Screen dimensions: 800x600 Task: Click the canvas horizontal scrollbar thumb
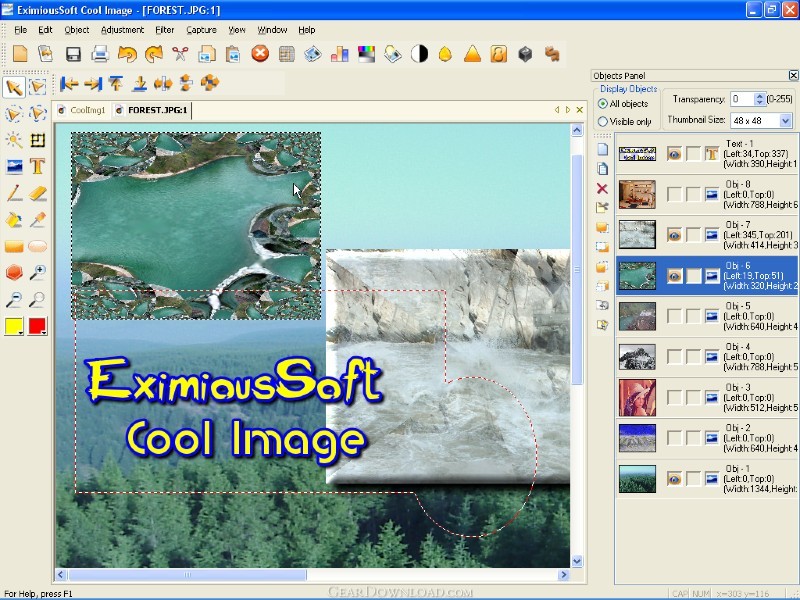[x=187, y=574]
